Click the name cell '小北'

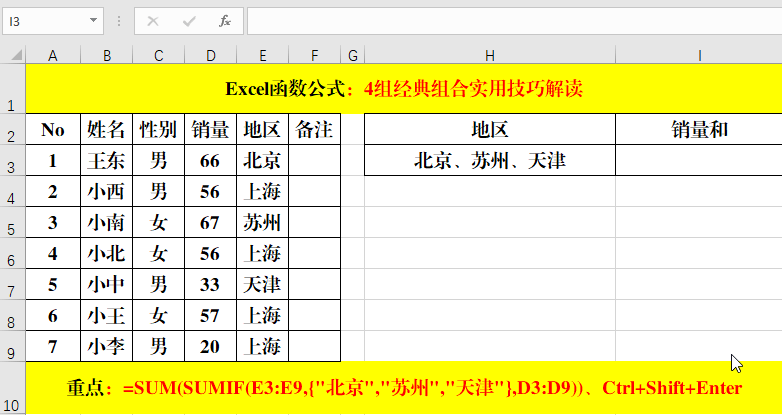tap(107, 253)
